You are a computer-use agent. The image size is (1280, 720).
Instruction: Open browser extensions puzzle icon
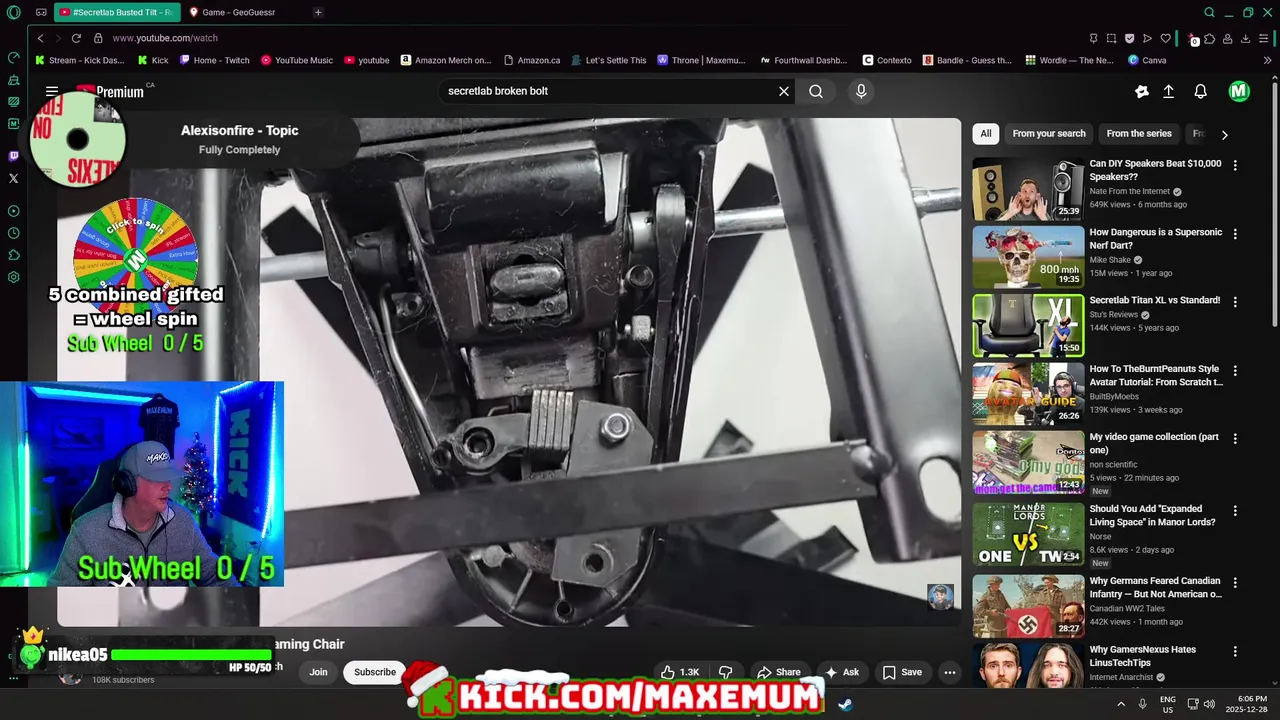[x=1209, y=38]
